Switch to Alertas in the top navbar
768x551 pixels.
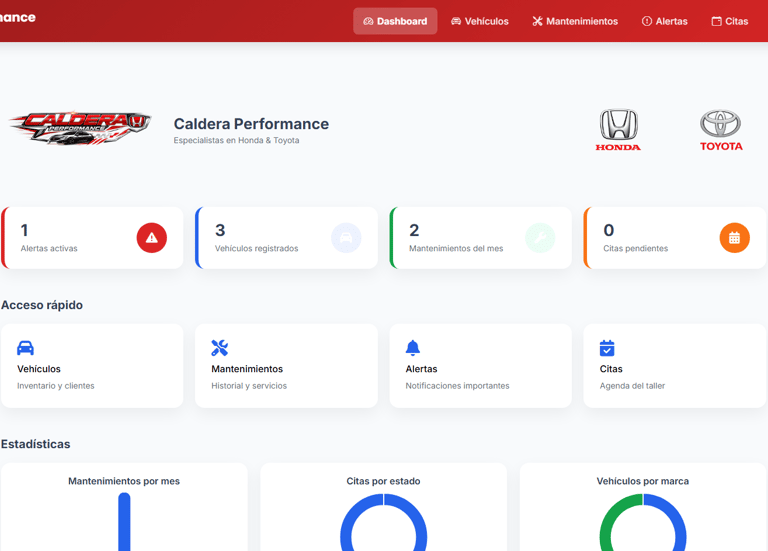click(664, 21)
